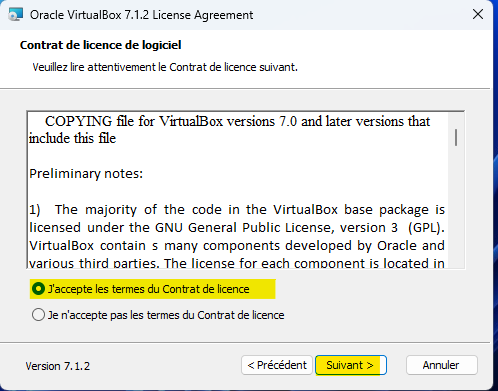498x391 pixels.
Task: Select "Je n'accepte pas les termes" radio button
Action: point(38,315)
